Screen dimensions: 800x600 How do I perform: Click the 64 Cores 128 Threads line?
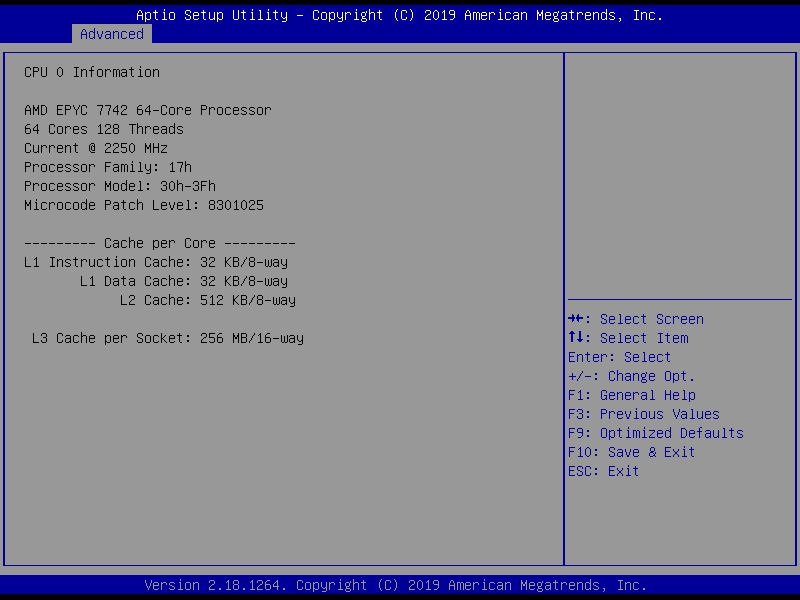coord(104,129)
